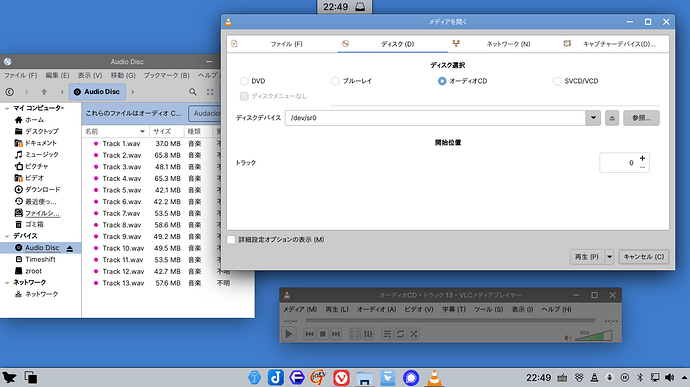Collapse the ネットワーク tree section
Image resolution: width=690 pixels, height=387 pixels.
pos(7,283)
